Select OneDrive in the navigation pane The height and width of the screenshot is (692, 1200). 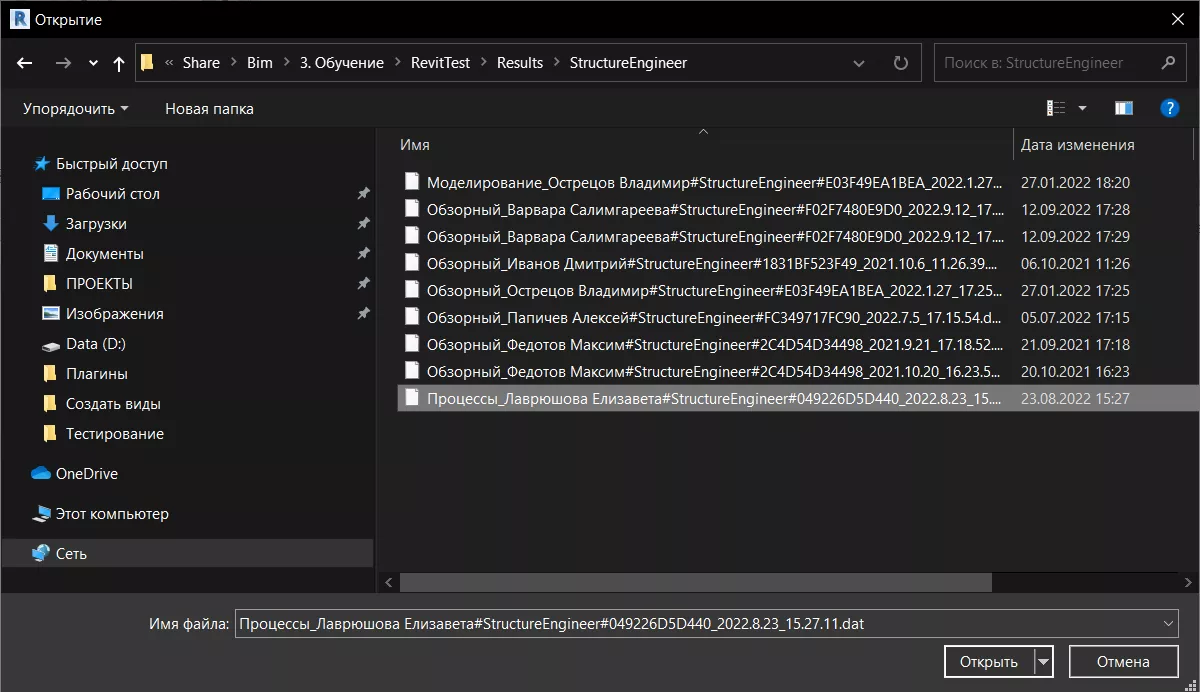(86, 474)
